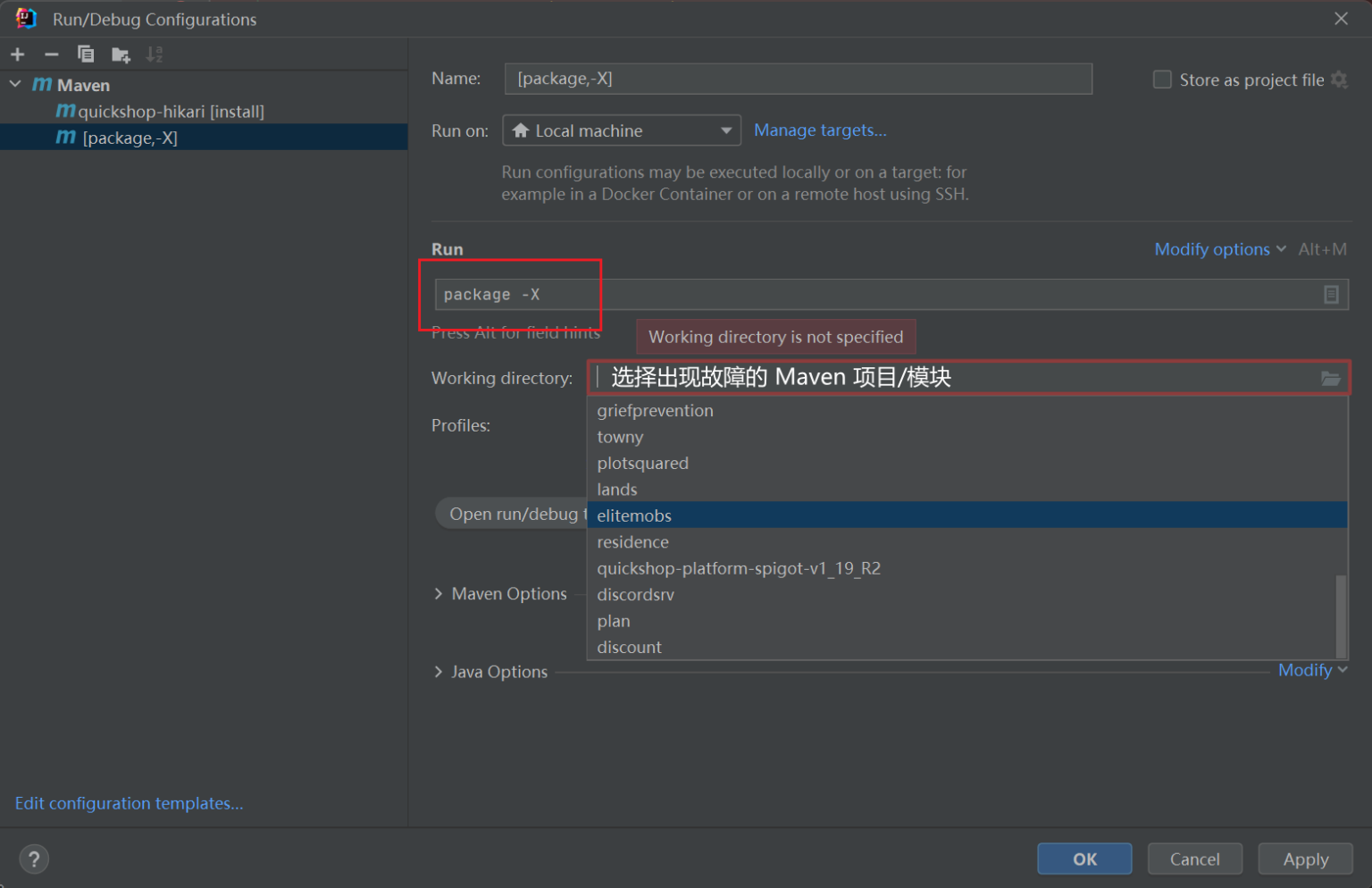Copy the [package,-X] configuration
Viewport: 1372px width, 888px height.
tap(86, 54)
